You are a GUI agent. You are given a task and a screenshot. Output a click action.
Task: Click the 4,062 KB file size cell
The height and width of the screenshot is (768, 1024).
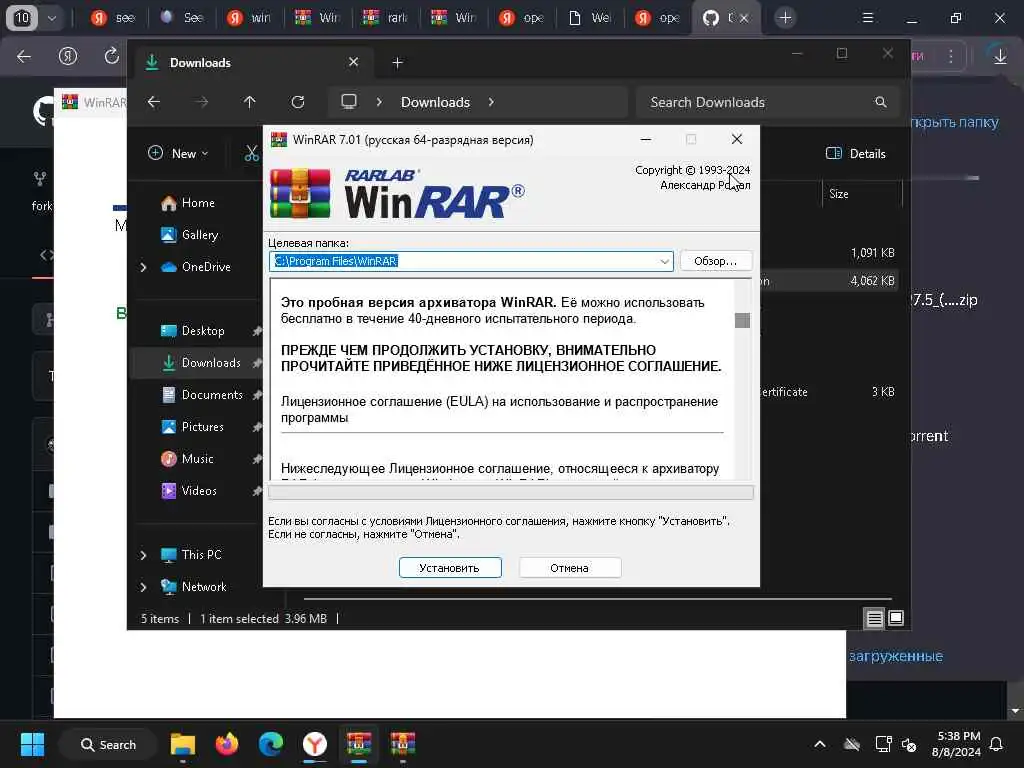click(x=872, y=281)
